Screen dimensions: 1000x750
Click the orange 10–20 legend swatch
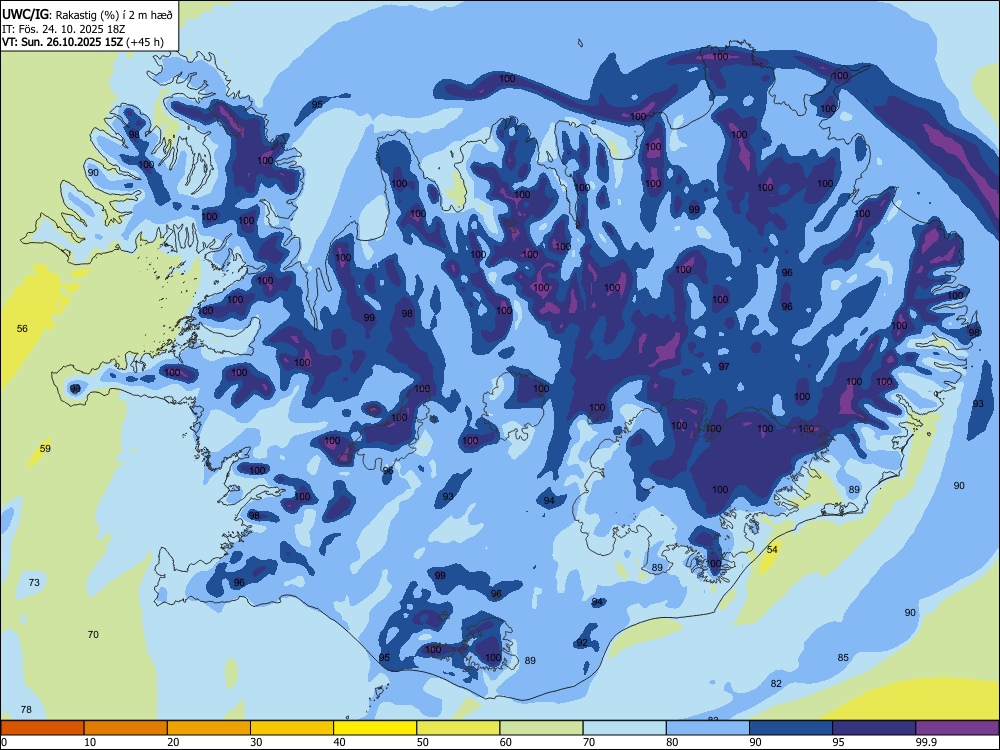[126, 728]
